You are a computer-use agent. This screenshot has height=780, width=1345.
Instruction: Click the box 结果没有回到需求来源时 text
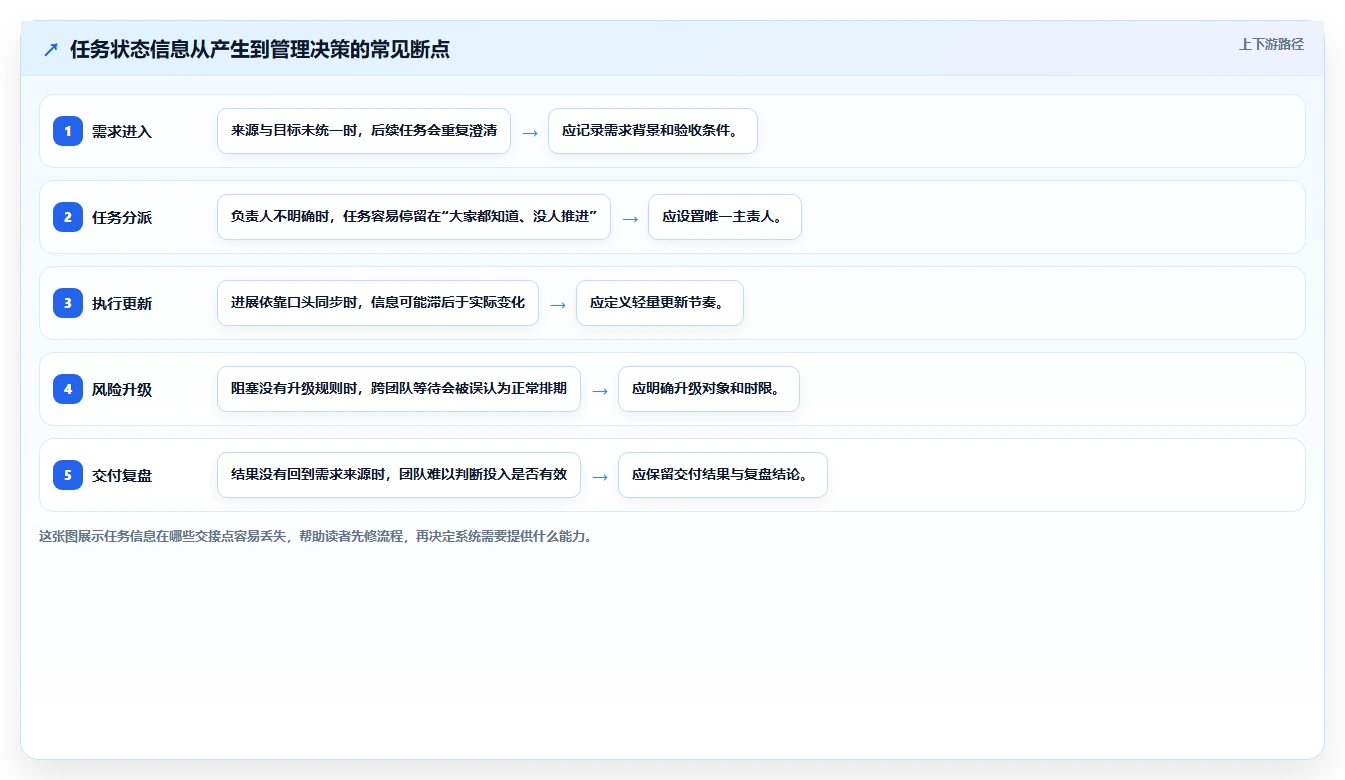point(399,475)
